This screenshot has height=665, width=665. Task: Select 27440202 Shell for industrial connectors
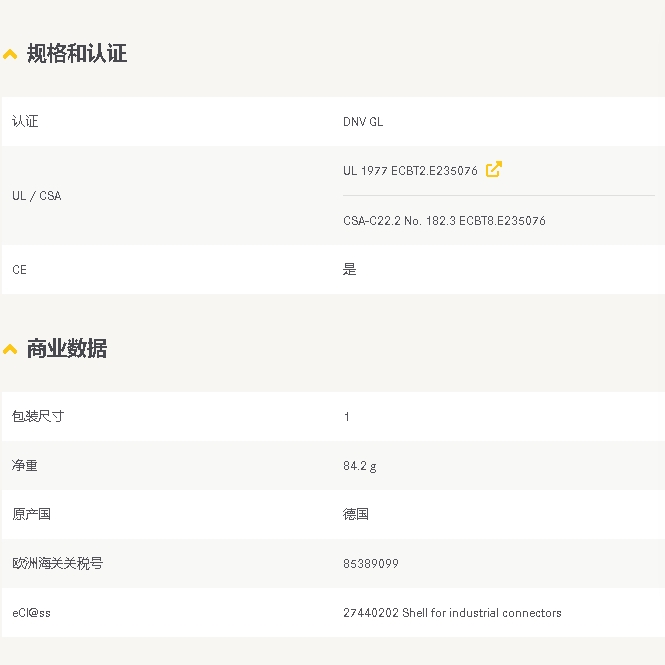pos(452,613)
